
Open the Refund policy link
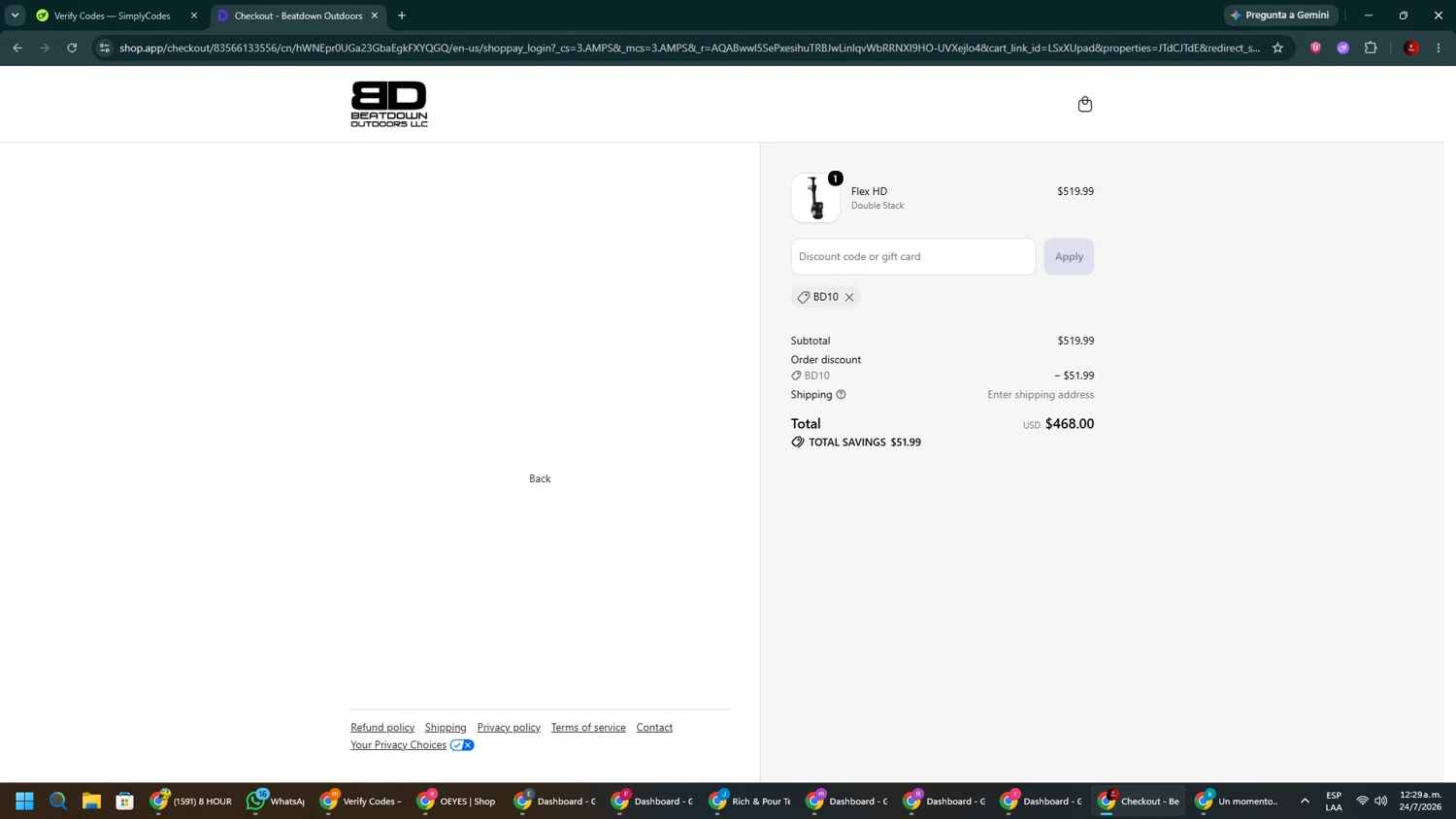point(382,728)
